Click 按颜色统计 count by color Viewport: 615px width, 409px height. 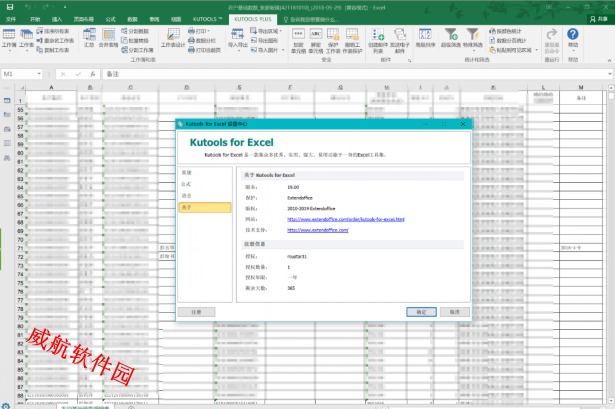tap(505, 31)
